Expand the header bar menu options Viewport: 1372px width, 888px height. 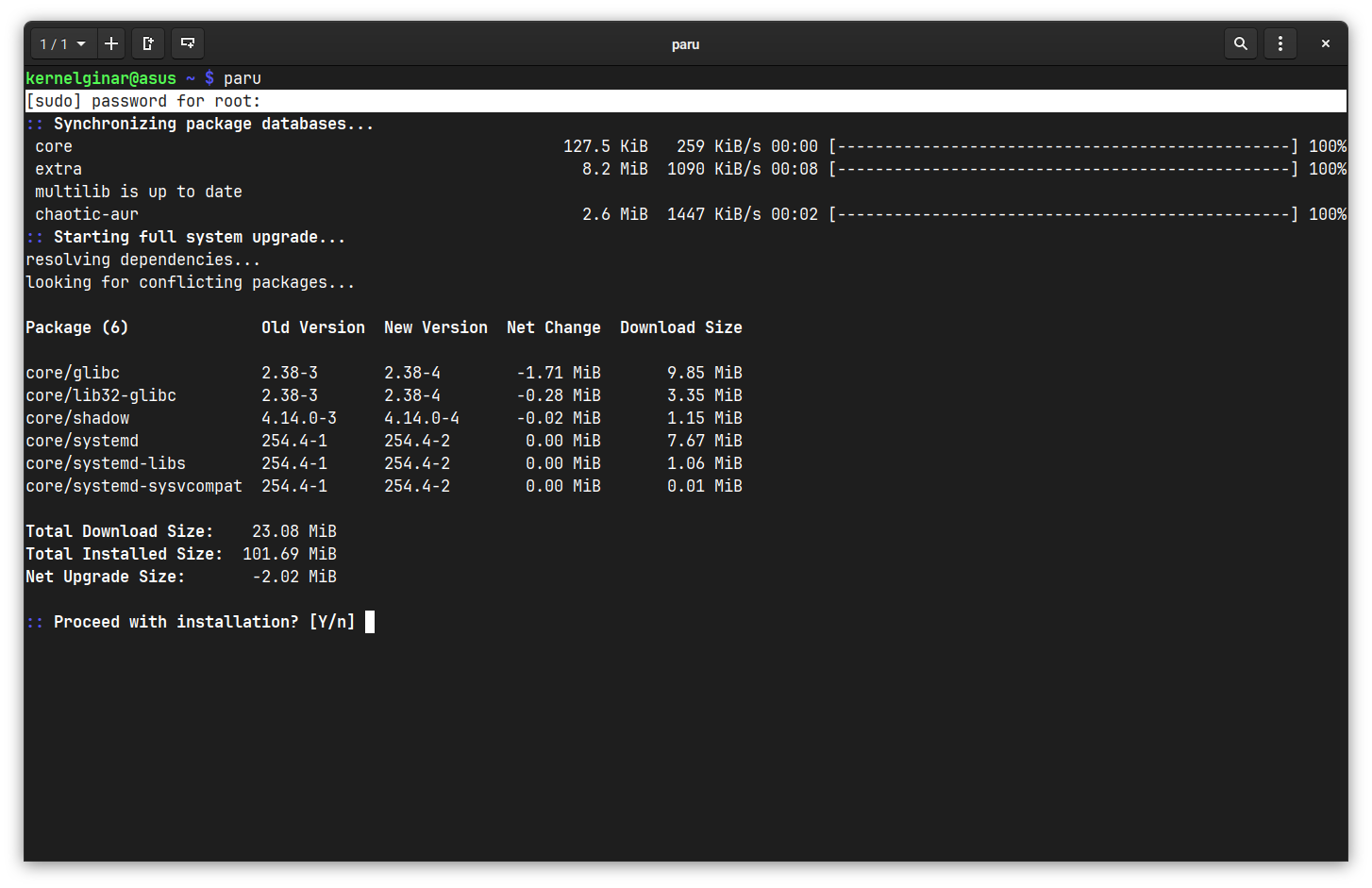pyautogui.click(x=1280, y=43)
